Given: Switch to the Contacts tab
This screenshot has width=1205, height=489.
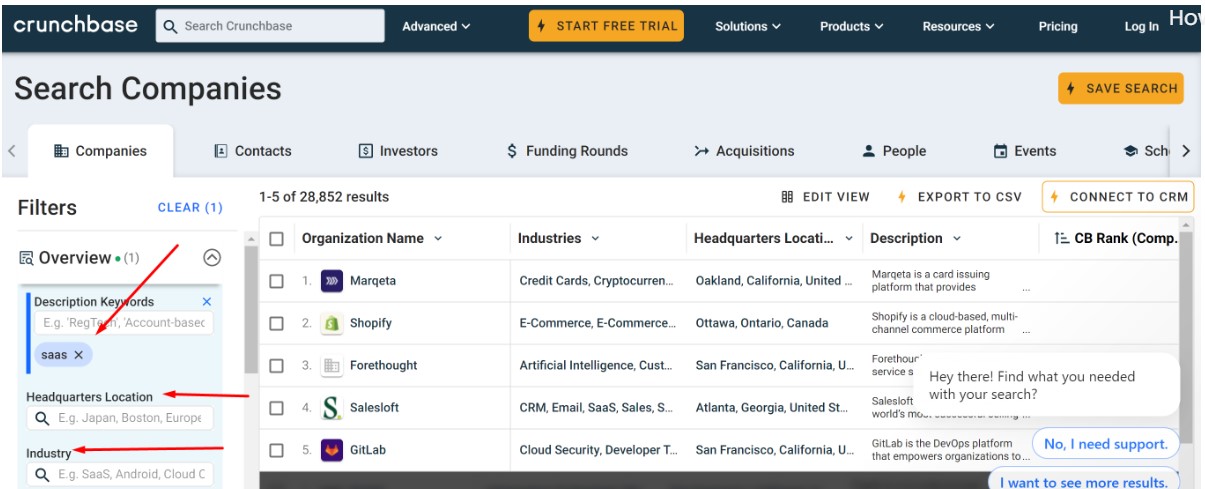Looking at the screenshot, I should click(253, 151).
